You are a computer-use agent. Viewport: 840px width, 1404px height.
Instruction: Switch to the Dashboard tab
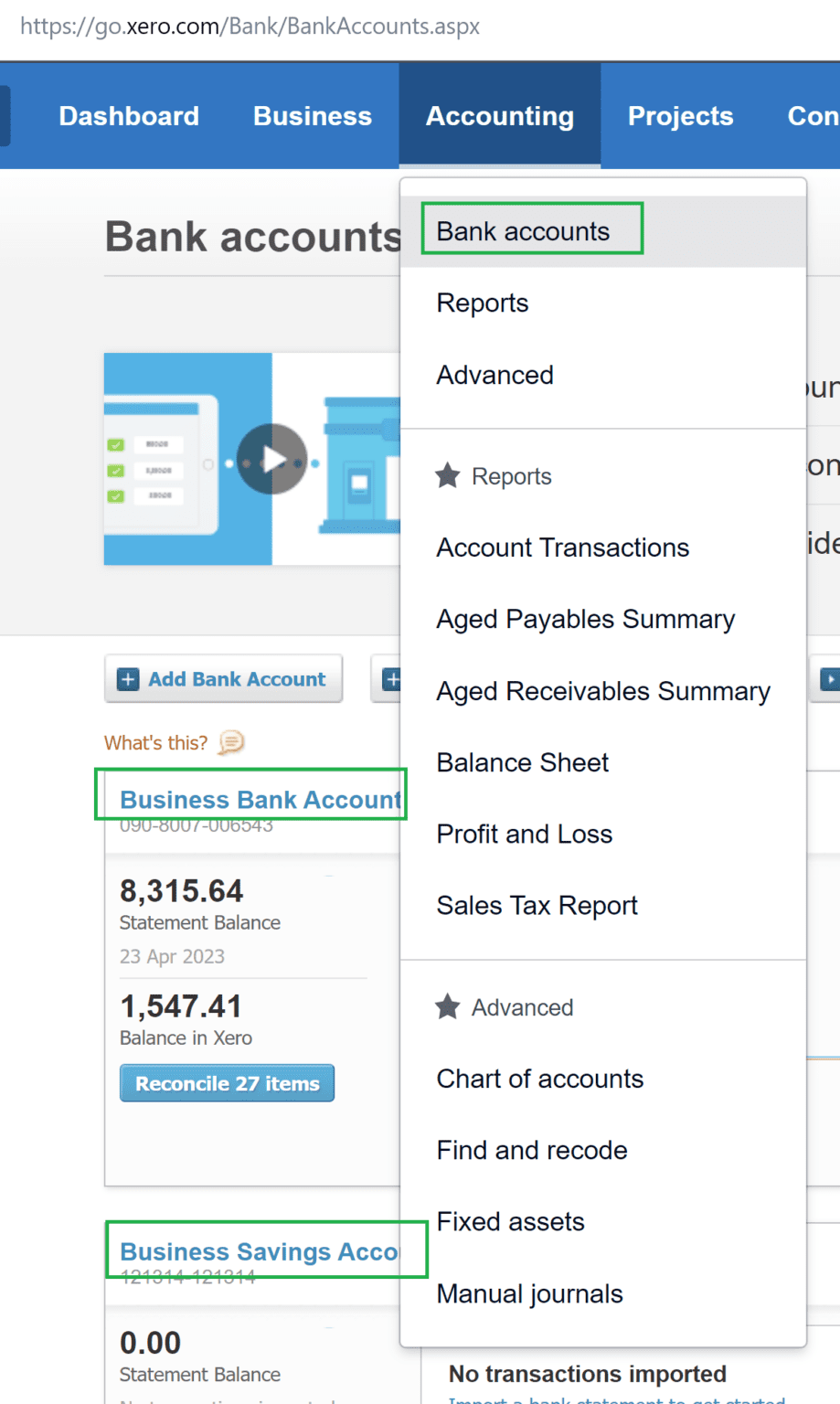128,115
